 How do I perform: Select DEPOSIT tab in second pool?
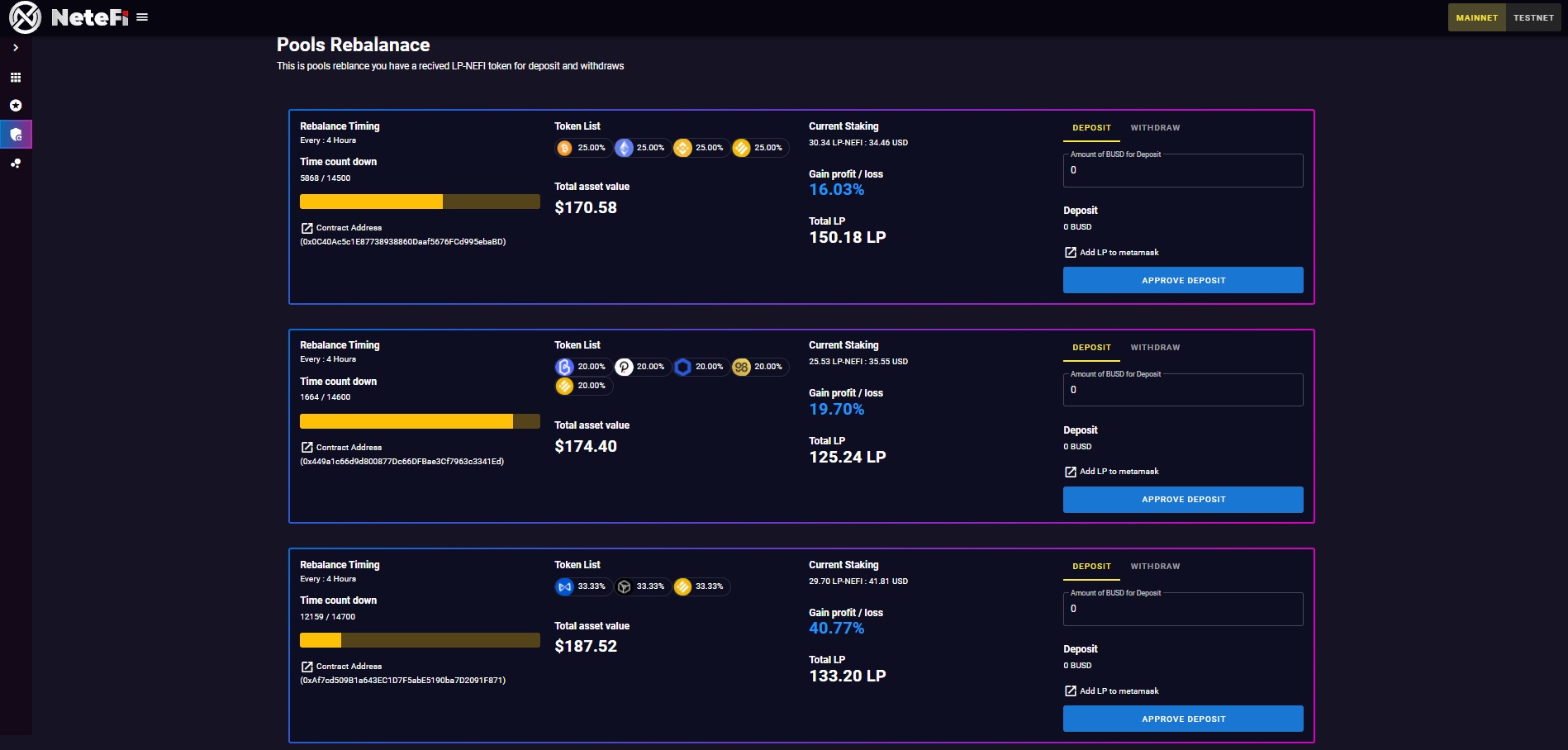pyautogui.click(x=1091, y=348)
